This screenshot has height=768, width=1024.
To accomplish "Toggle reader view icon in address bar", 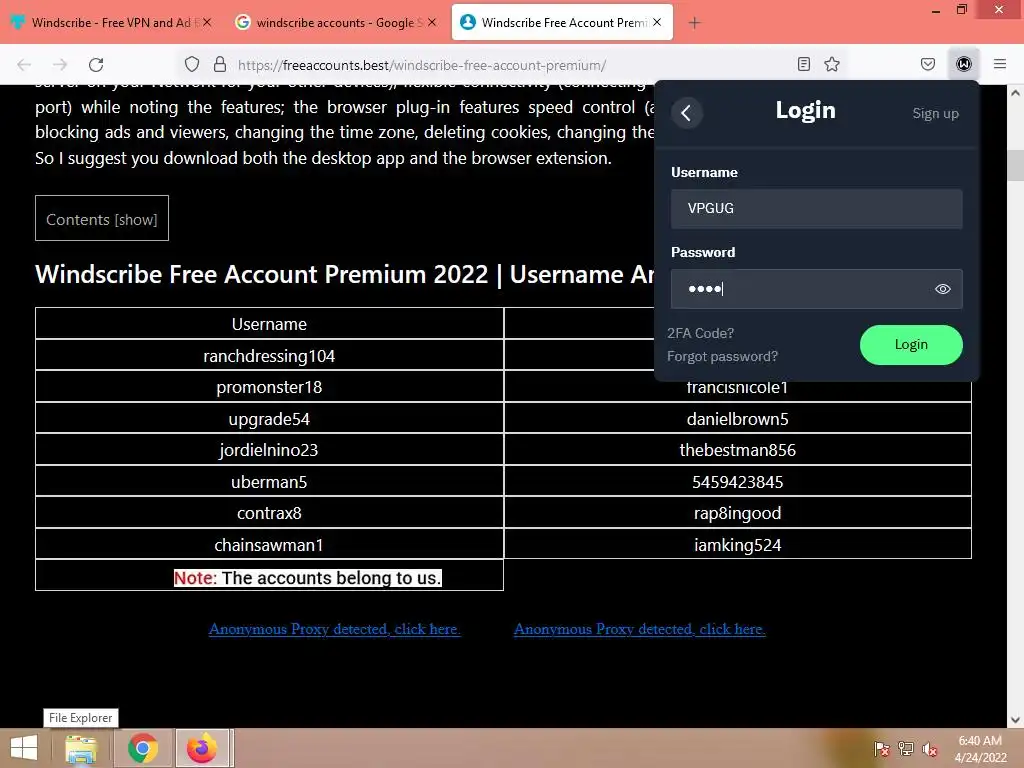I will 804,64.
